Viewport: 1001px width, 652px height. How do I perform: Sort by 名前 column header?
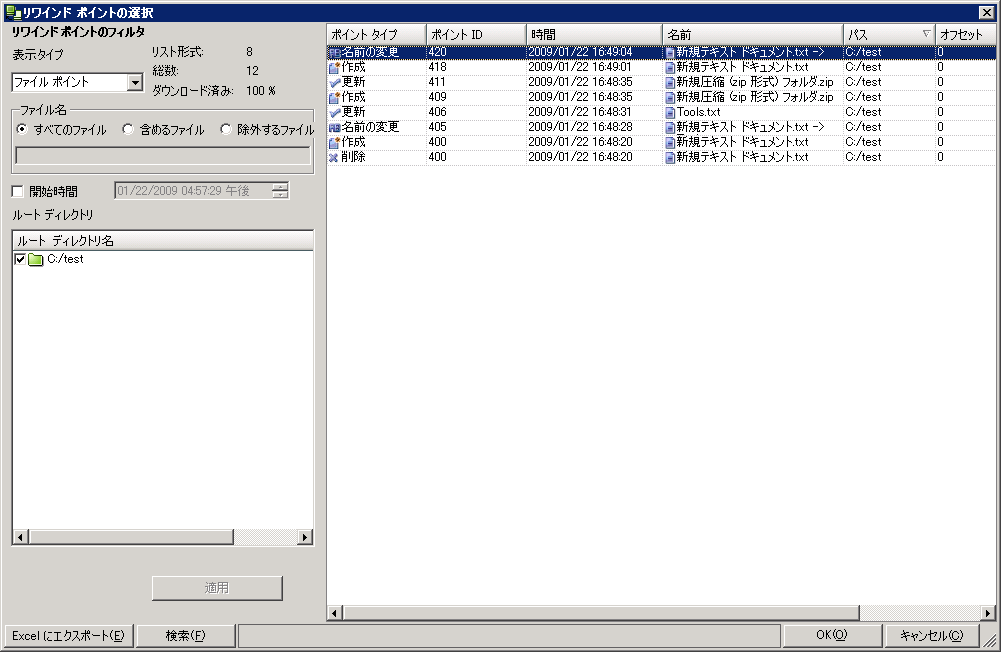tap(753, 34)
